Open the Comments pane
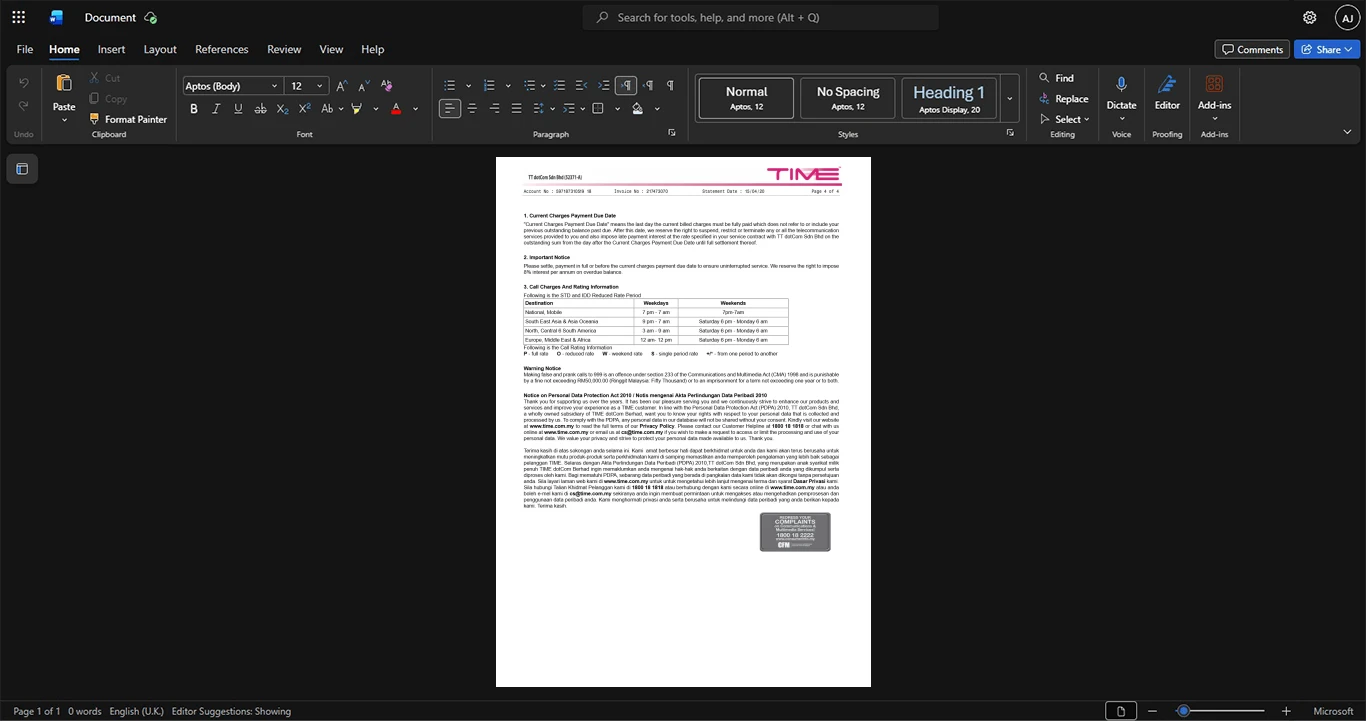This screenshot has width=1366, height=721. 1251,49
